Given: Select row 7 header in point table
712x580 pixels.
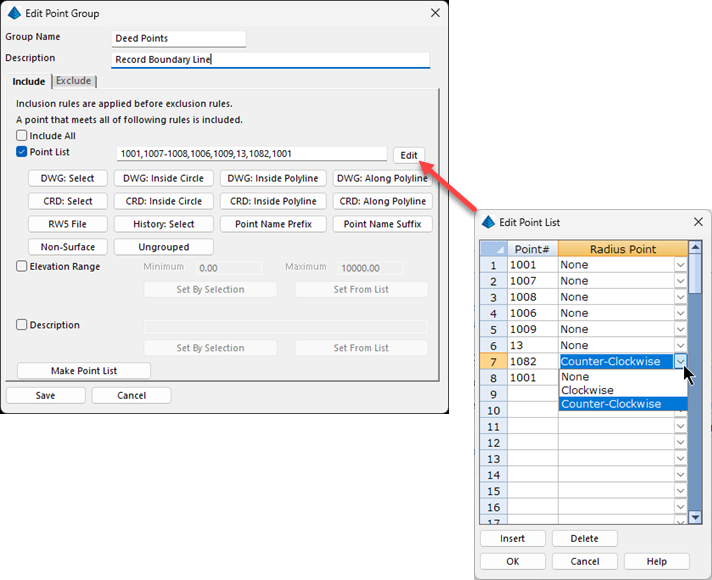Looking at the screenshot, I should 491,361.
